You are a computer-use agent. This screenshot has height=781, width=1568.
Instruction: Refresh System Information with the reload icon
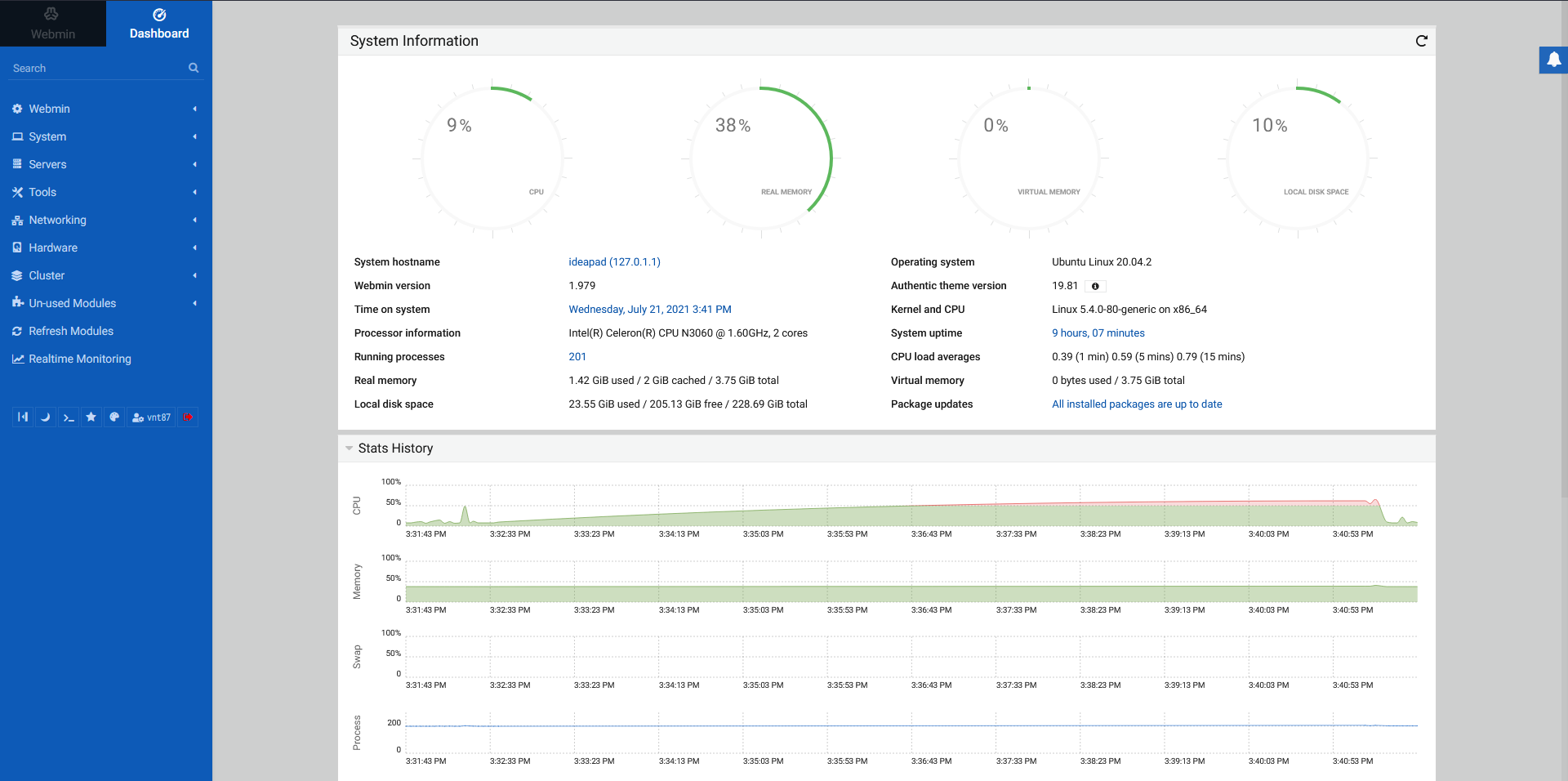click(1421, 41)
